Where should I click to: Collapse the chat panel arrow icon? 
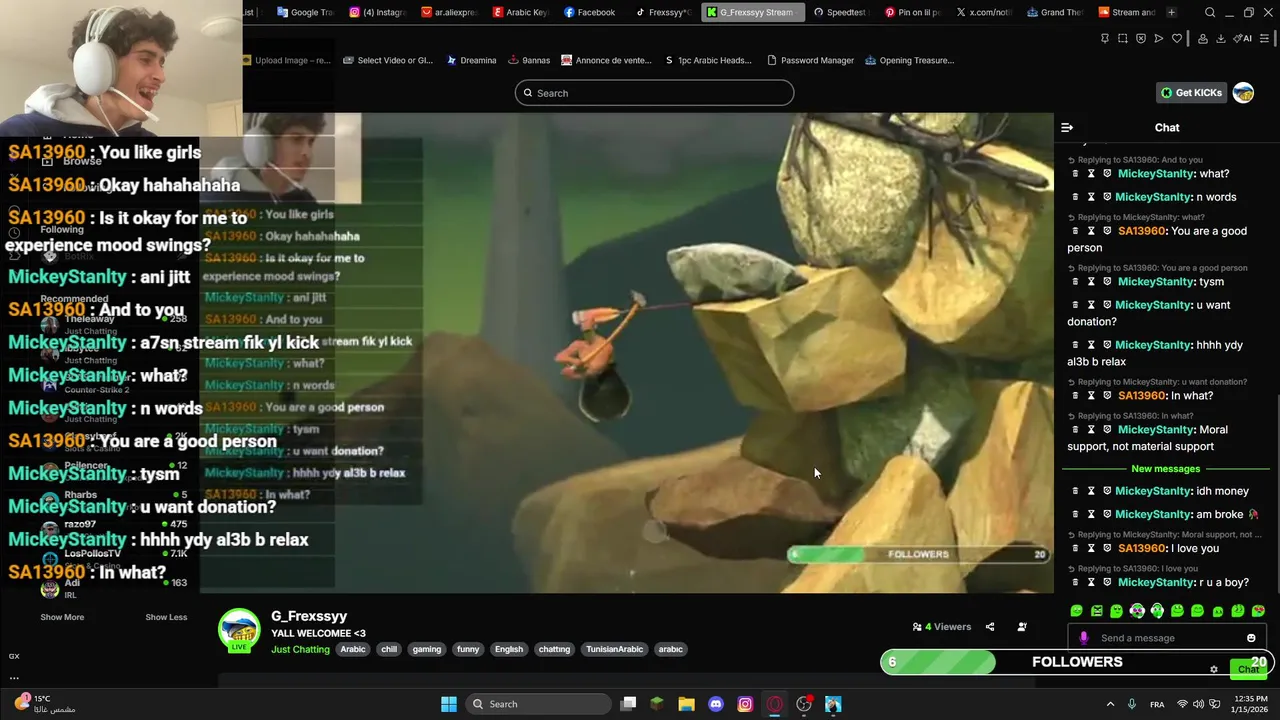1067,127
